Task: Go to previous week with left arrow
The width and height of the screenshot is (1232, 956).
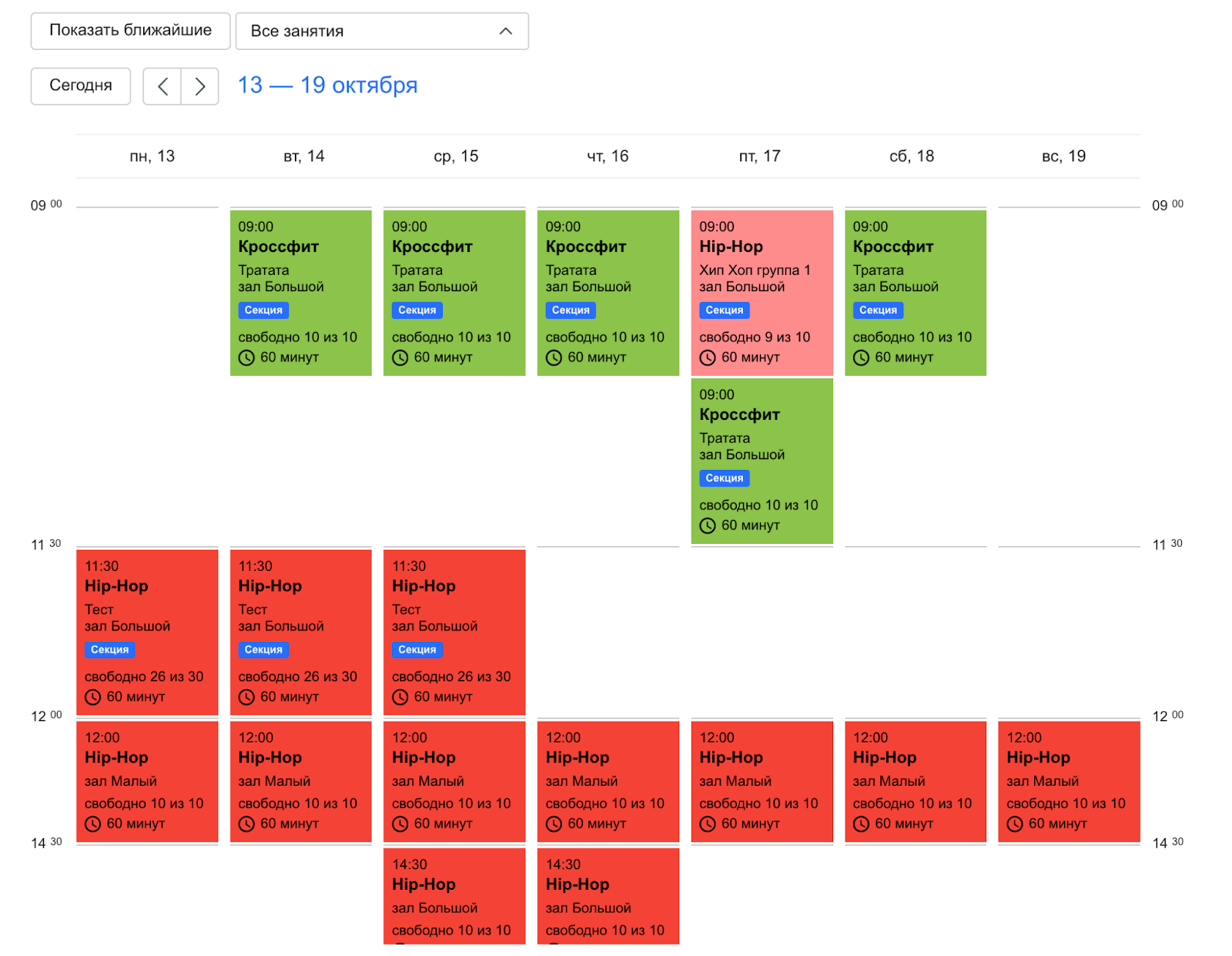Action: click(162, 86)
